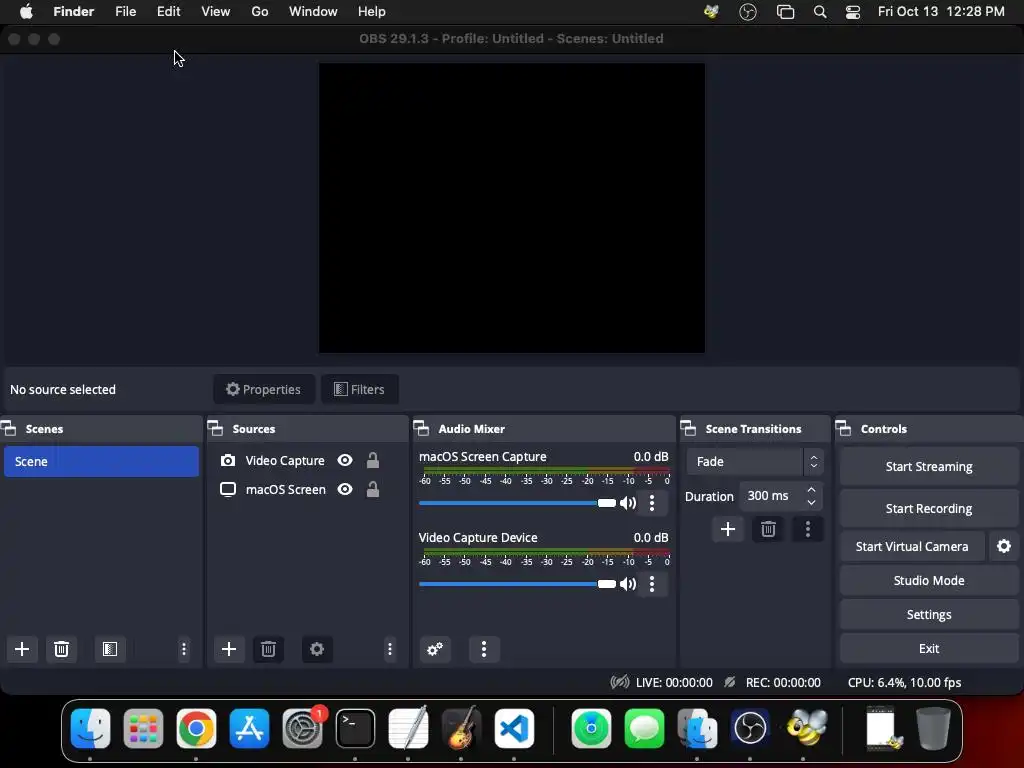
Task: Click the Filters button
Action: pyautogui.click(x=360, y=389)
